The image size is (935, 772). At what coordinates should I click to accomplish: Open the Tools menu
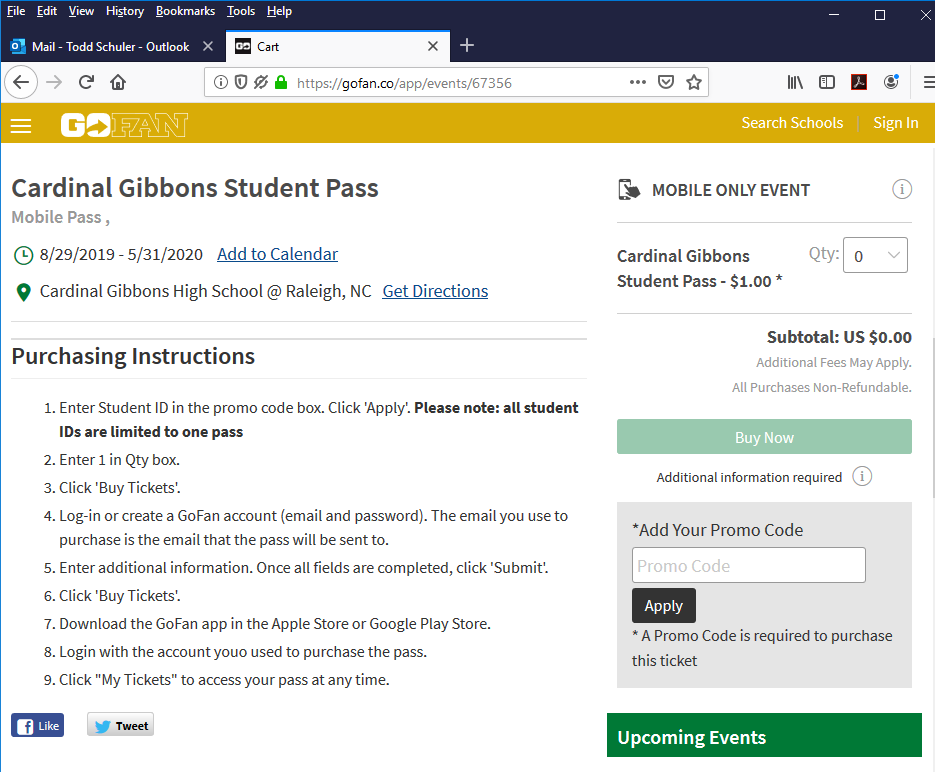[x=240, y=11]
